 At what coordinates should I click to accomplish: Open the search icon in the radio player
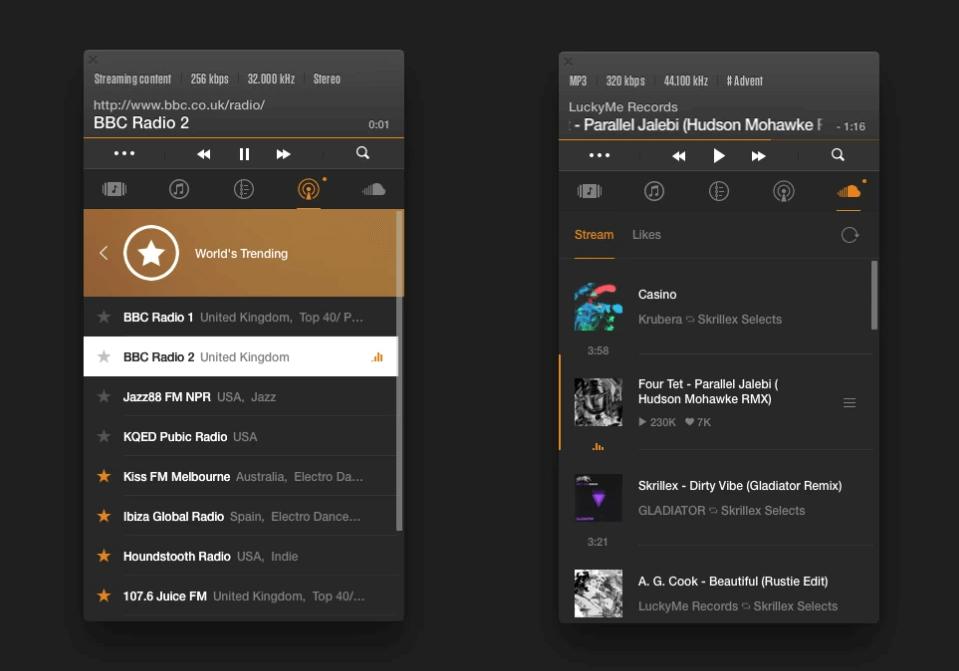pyautogui.click(x=363, y=154)
